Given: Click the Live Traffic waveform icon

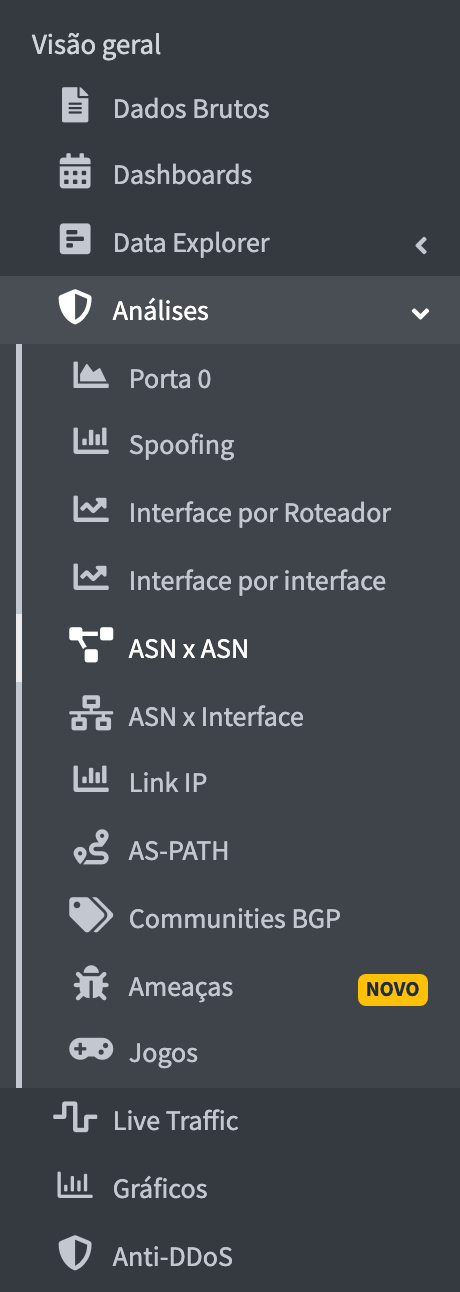Looking at the screenshot, I should point(75,1119).
